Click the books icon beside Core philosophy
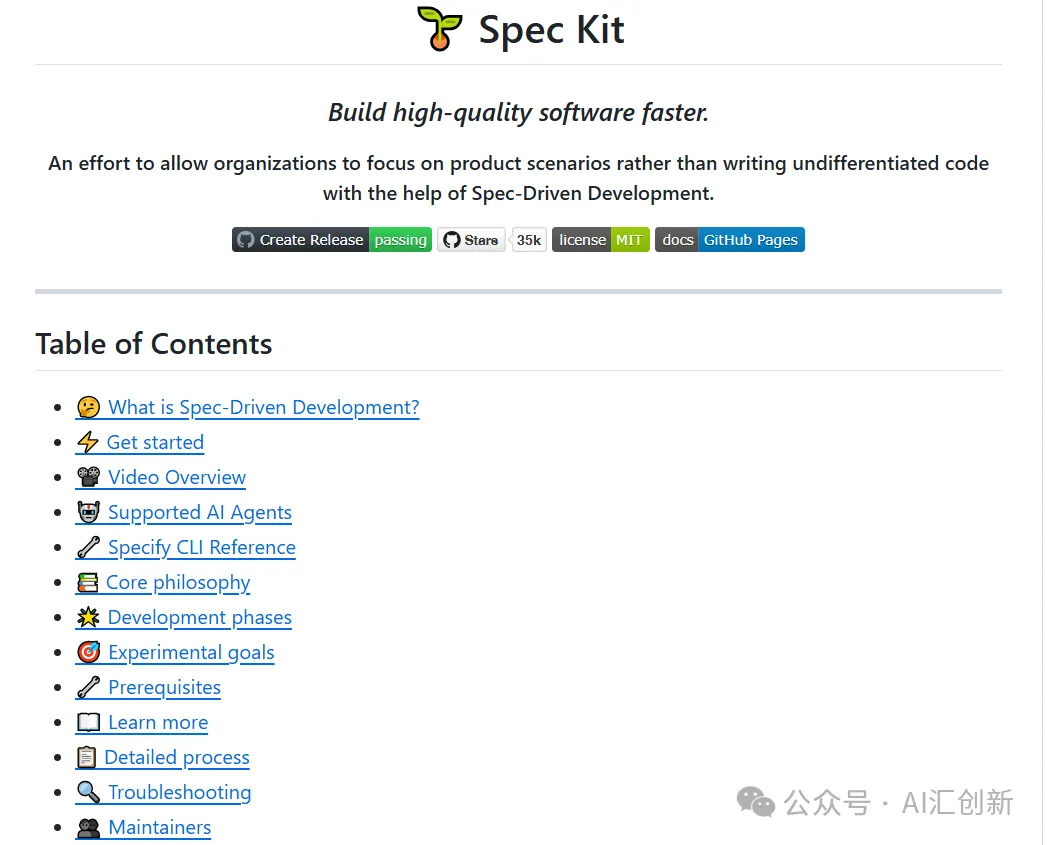Image resolution: width=1047 pixels, height=845 pixels. pyautogui.click(x=88, y=583)
